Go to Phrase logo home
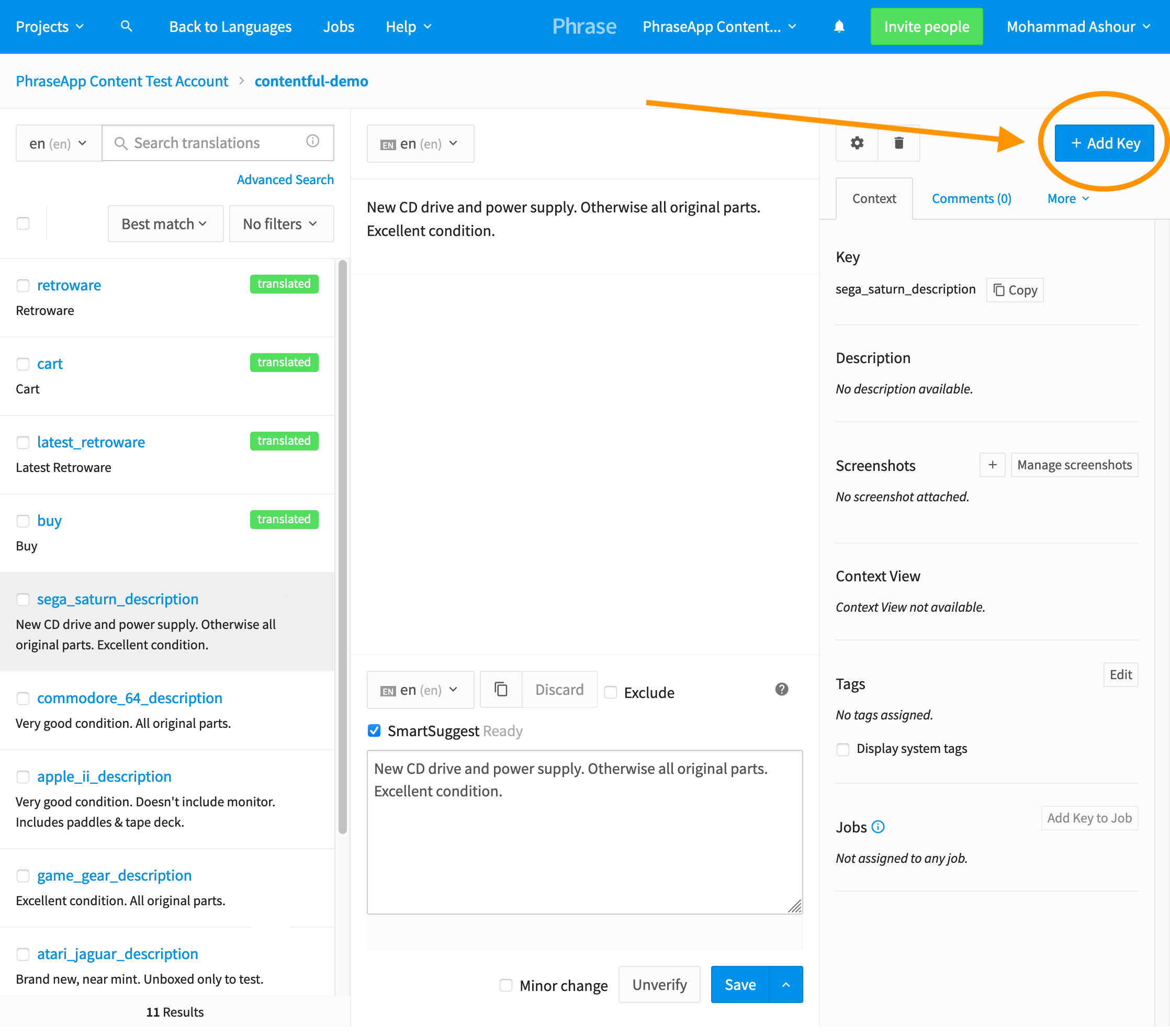Screen dimensions: 1170x1036 (584, 26)
